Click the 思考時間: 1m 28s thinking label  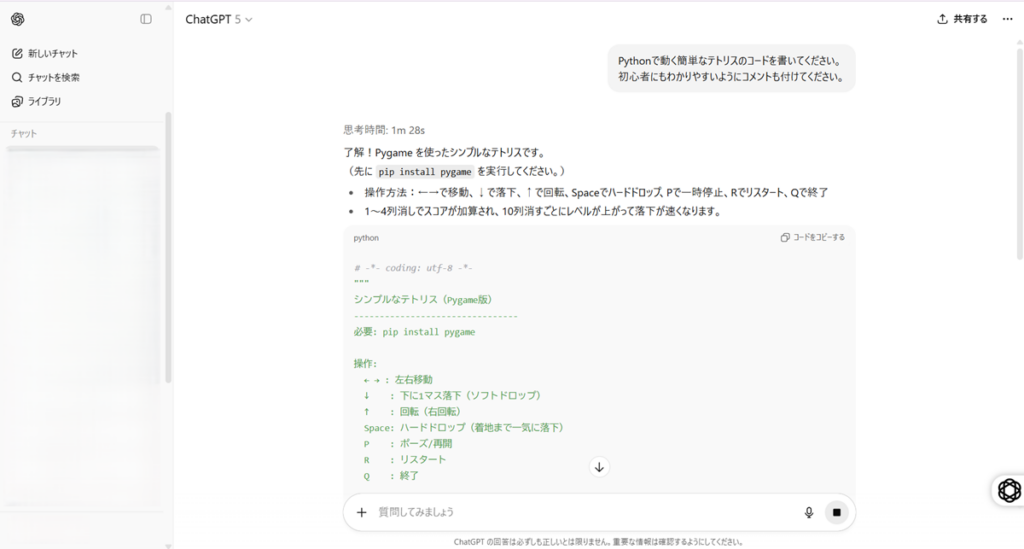click(384, 130)
